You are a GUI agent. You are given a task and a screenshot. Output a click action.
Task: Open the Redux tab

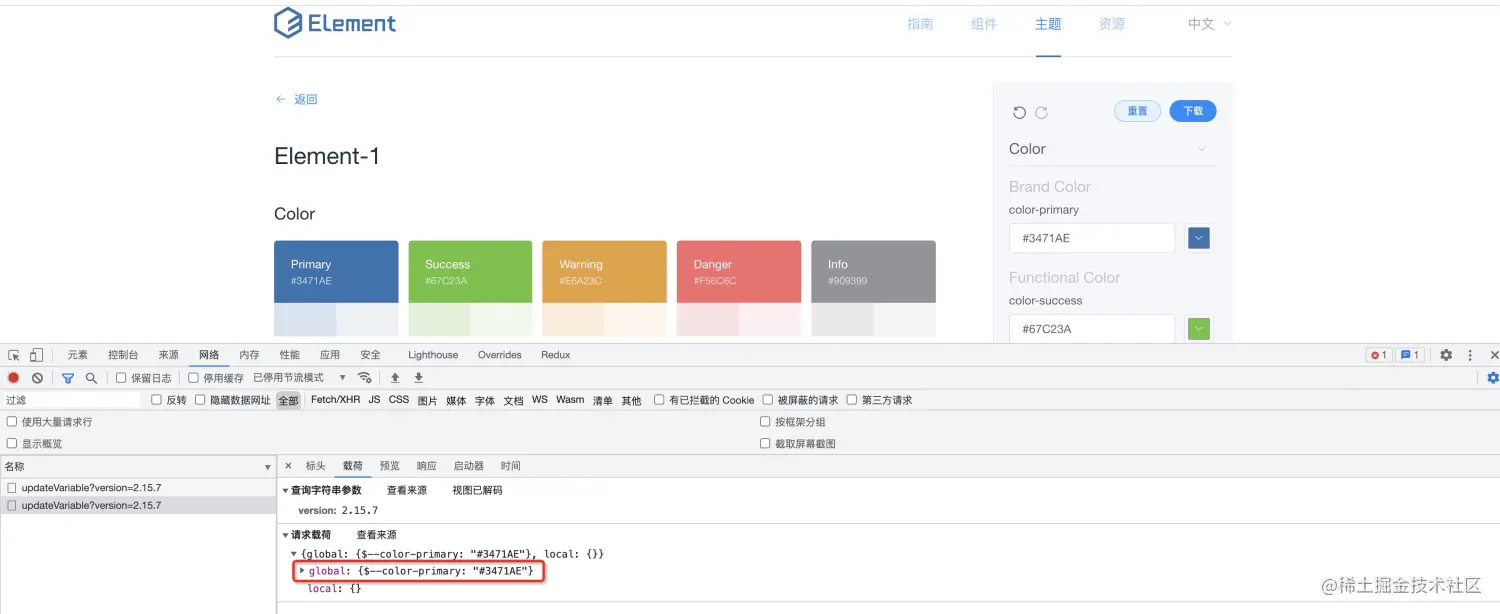click(x=556, y=355)
